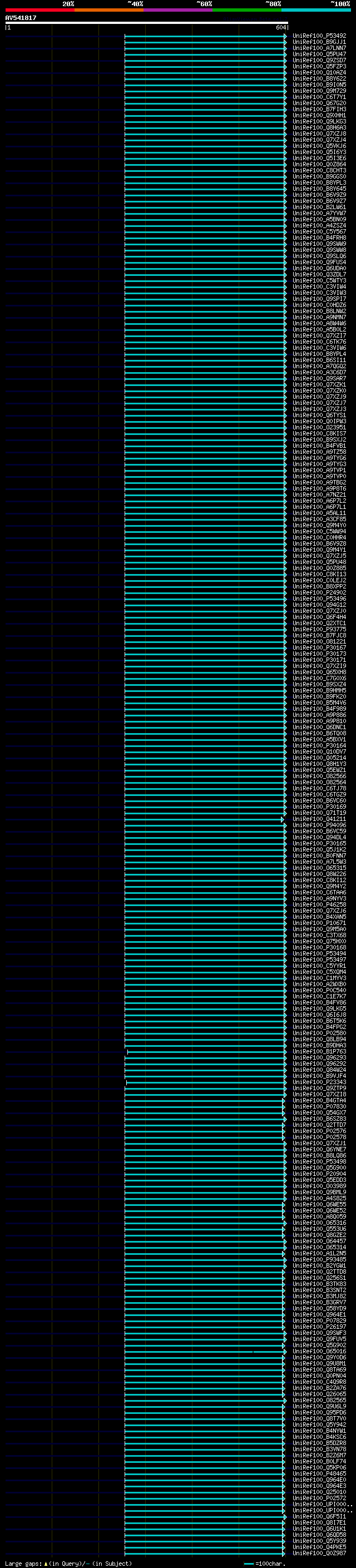
Task: Open hit UniRef100_Q5PU47
Action: pyautogui.click(x=319, y=54)
